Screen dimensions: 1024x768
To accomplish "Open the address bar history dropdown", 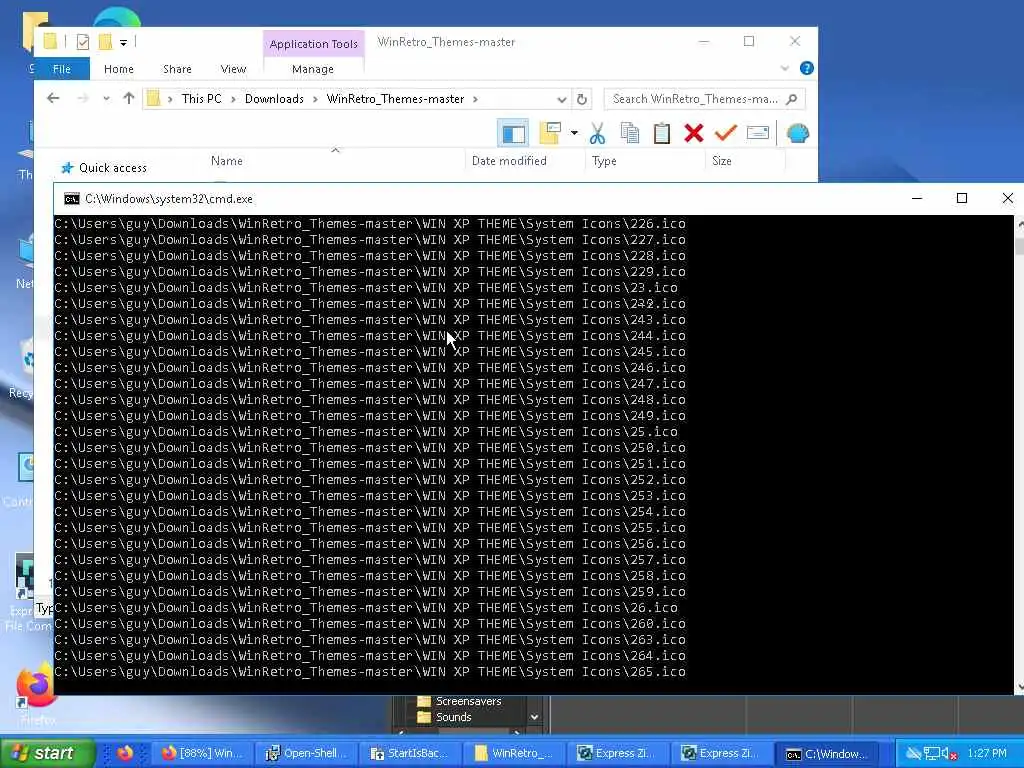I will tap(562, 99).
